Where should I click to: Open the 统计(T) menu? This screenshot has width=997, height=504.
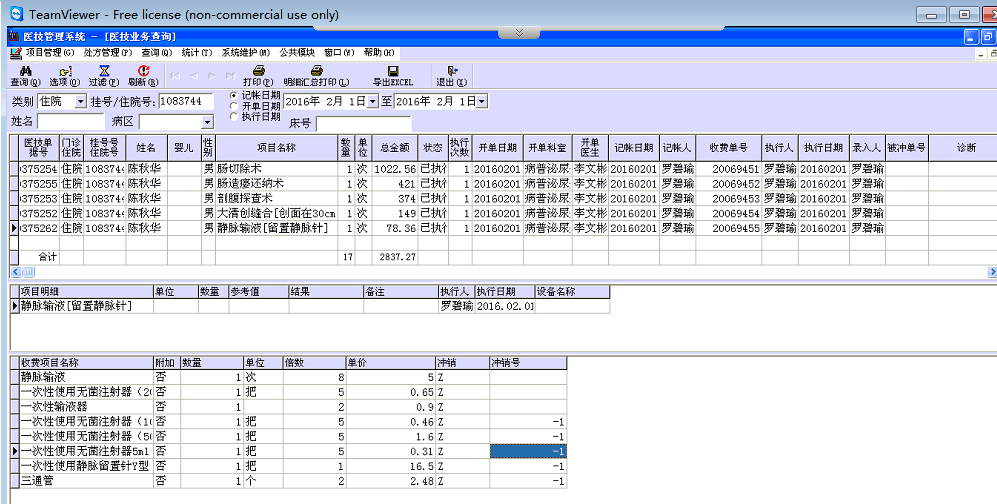(x=196, y=53)
